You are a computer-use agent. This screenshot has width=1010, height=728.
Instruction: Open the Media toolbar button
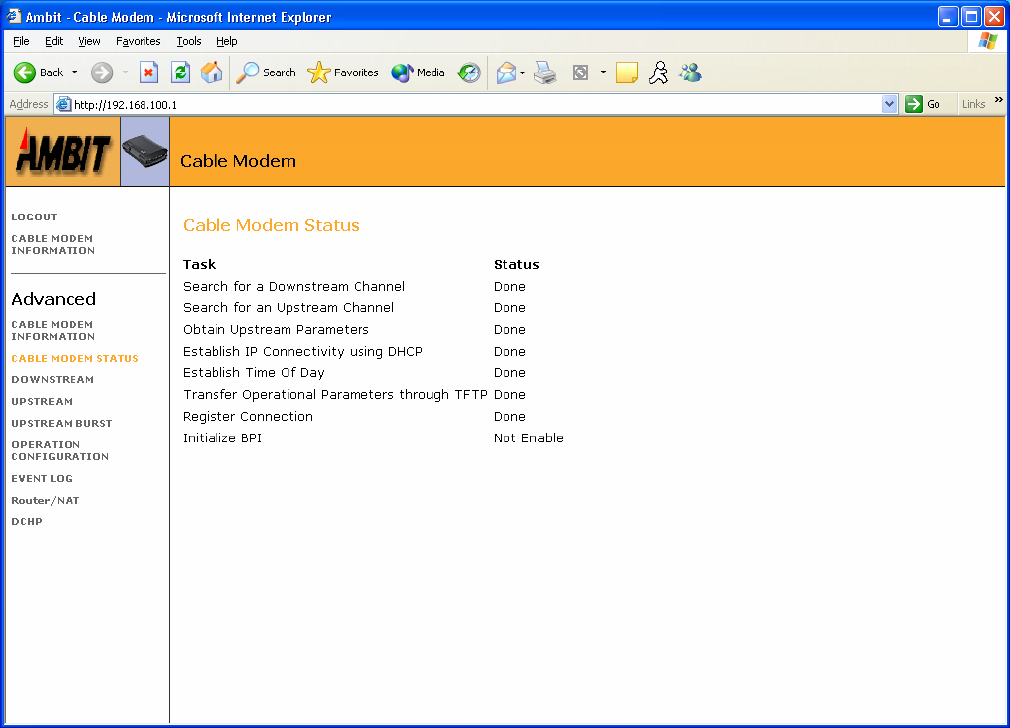[418, 72]
